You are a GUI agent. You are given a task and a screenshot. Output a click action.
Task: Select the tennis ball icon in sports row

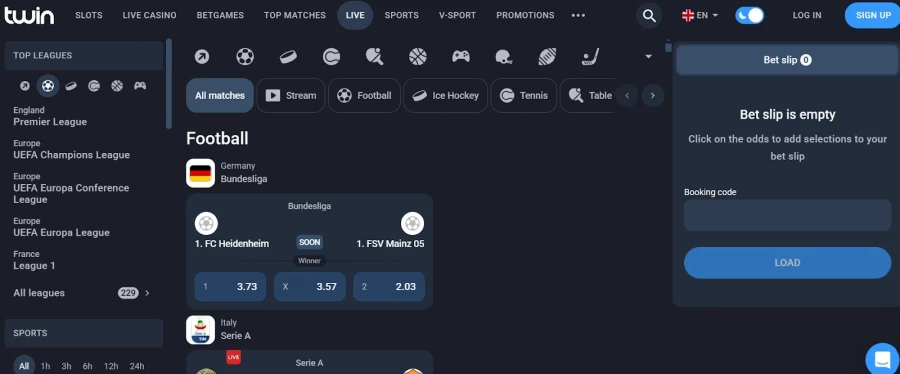coord(331,56)
